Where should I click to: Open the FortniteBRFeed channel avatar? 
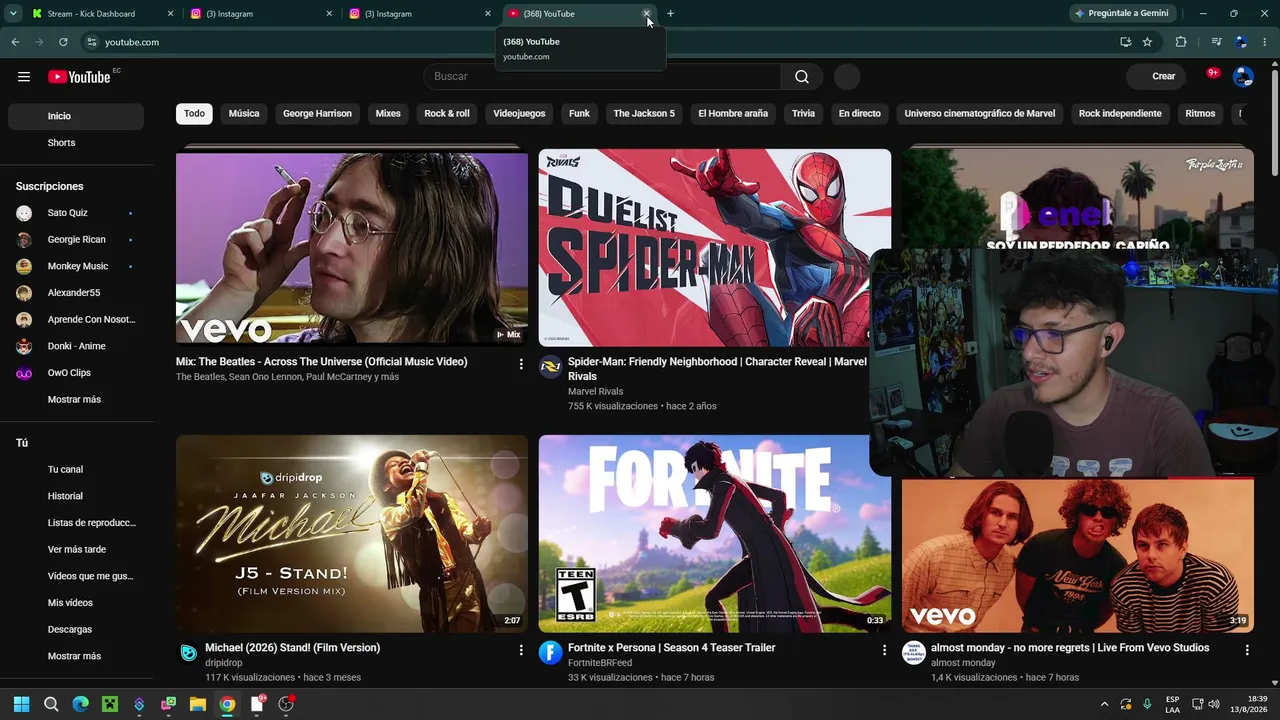coord(550,653)
